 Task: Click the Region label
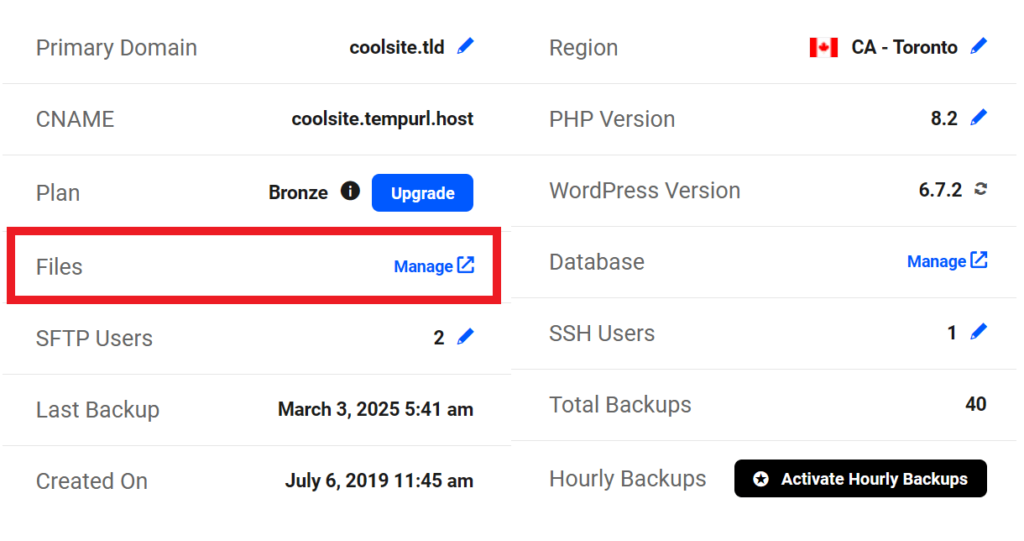coord(583,48)
